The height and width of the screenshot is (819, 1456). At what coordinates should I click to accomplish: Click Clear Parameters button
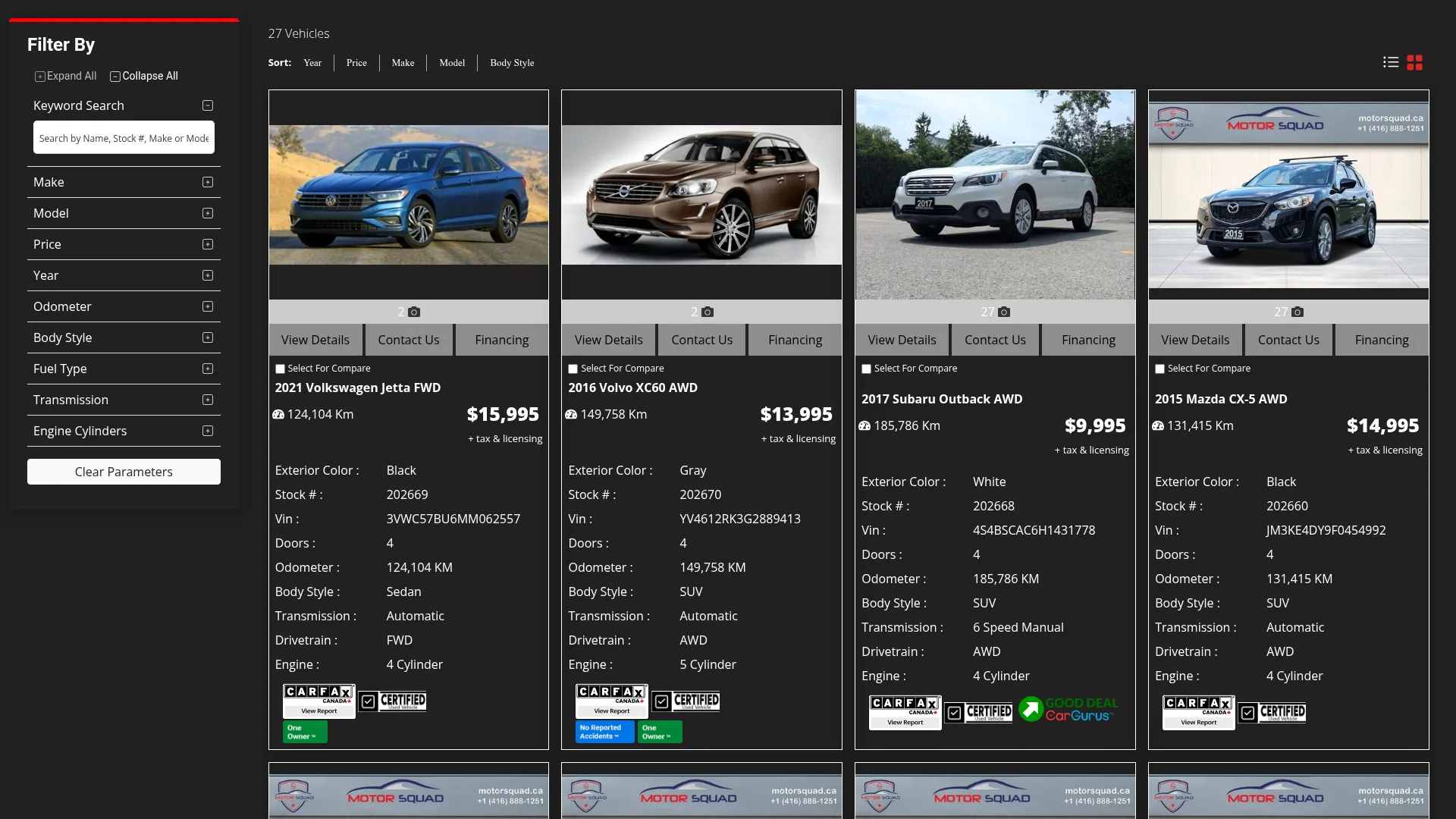tap(124, 472)
